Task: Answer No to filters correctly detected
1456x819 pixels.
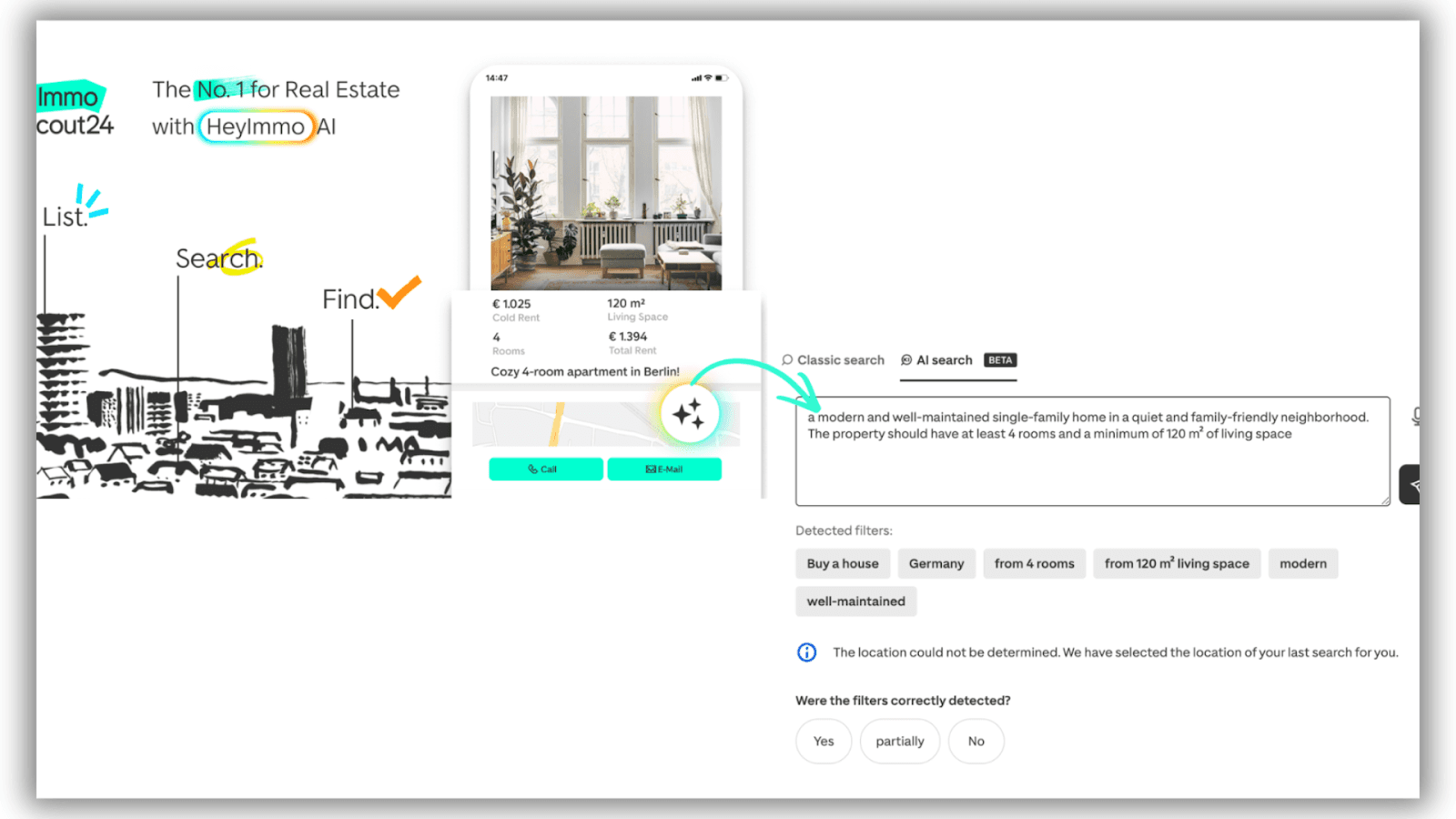Action: 976,742
